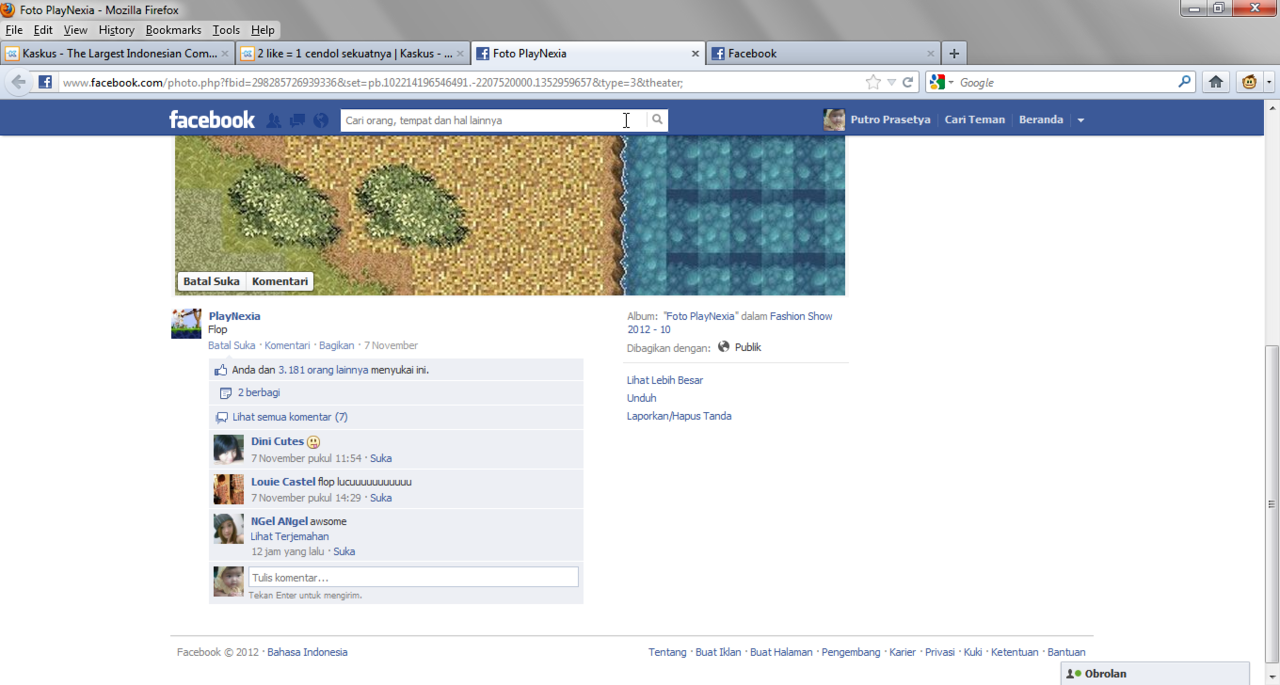Click Cari Teman in the header
This screenshot has height=685, width=1280.
pos(975,120)
